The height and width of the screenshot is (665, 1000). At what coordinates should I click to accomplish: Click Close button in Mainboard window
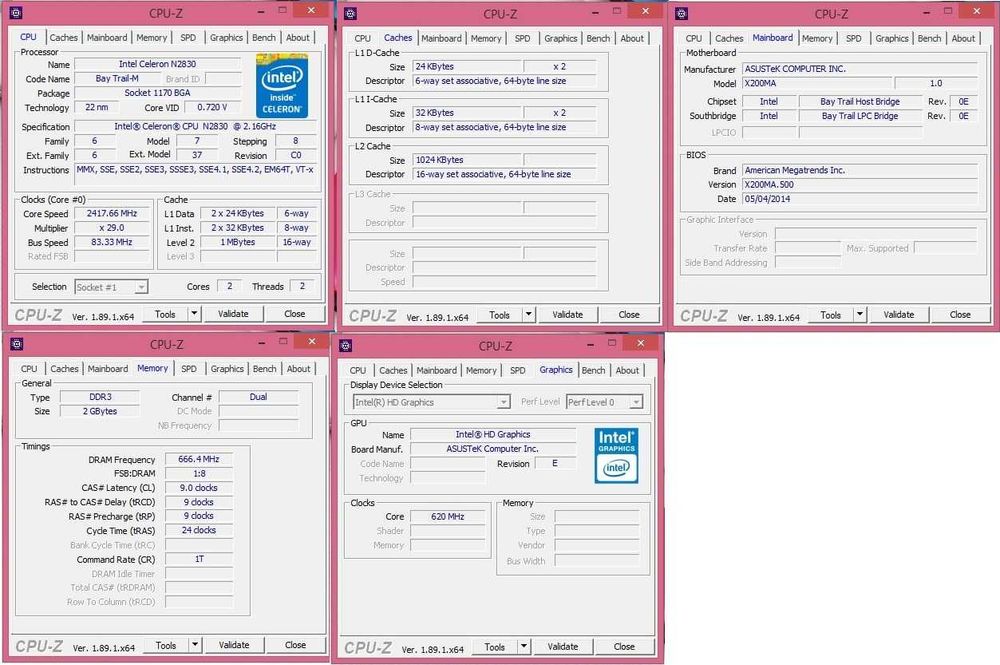tap(960, 314)
